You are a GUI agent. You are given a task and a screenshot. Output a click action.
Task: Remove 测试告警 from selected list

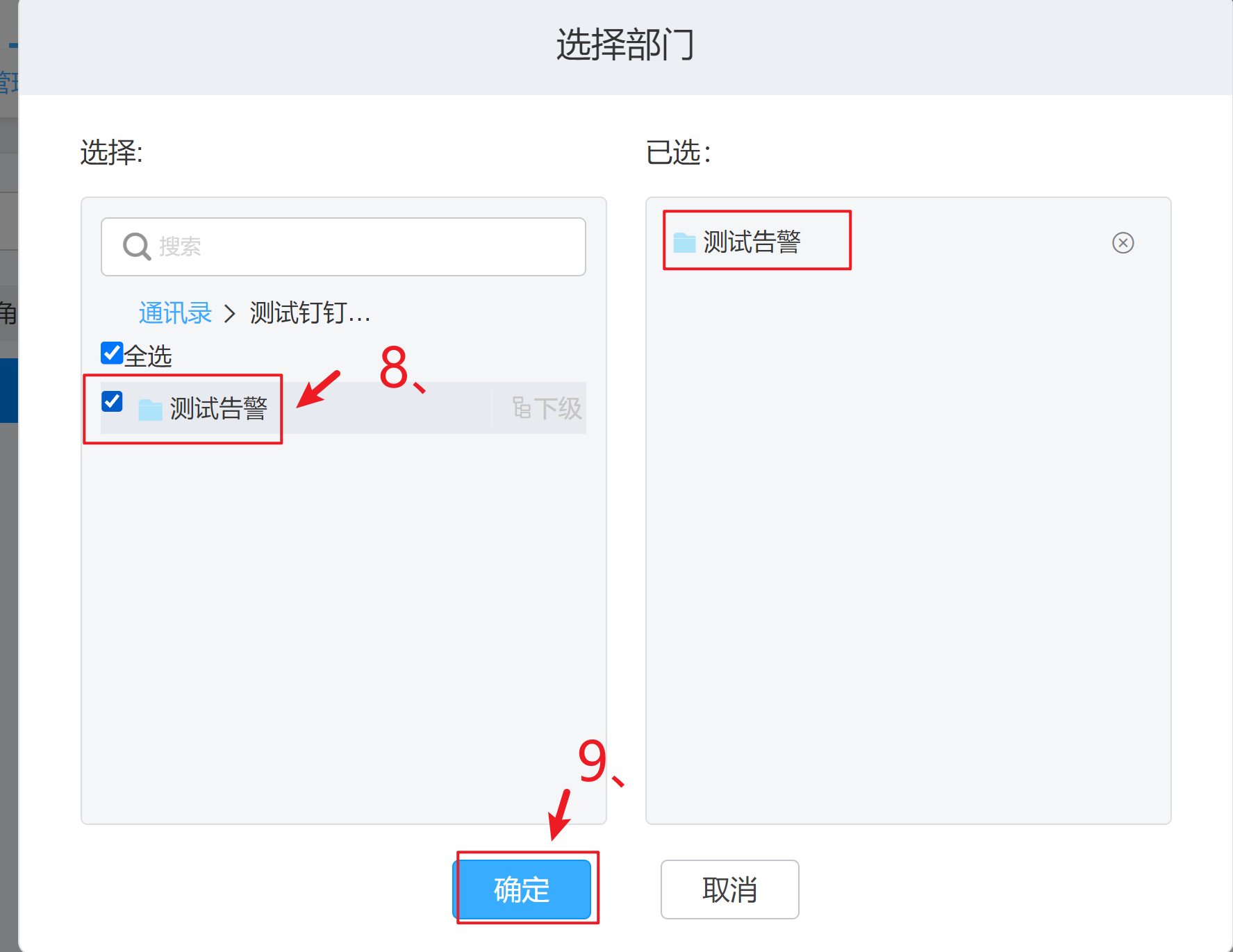1123,242
